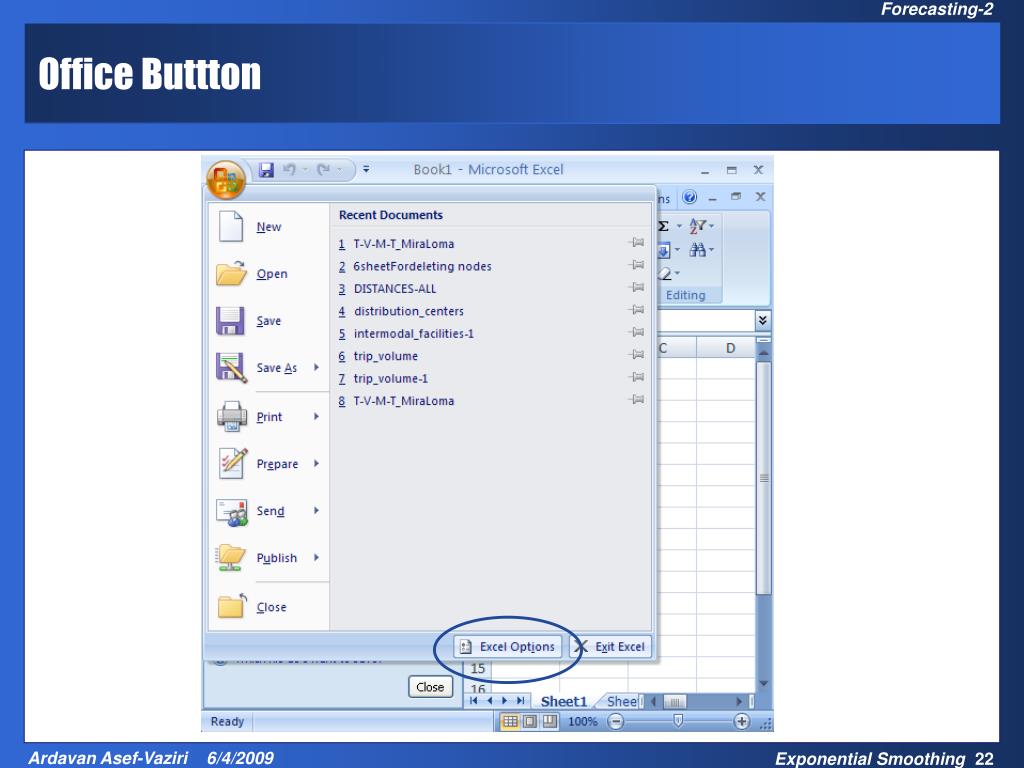1024x768 pixels.
Task: Click the zoom in plus button
Action: click(x=741, y=722)
